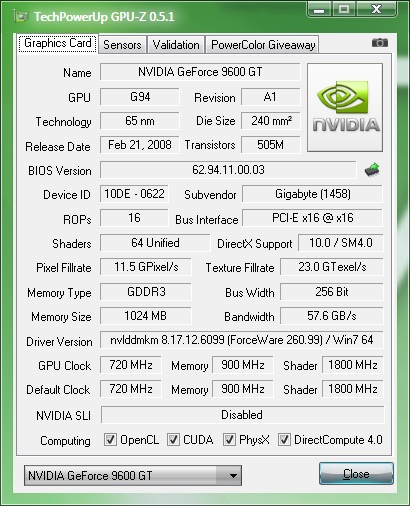Image resolution: width=412 pixels, height=506 pixels.
Task: Click the Texture Fillrate label
Action: 240,268
